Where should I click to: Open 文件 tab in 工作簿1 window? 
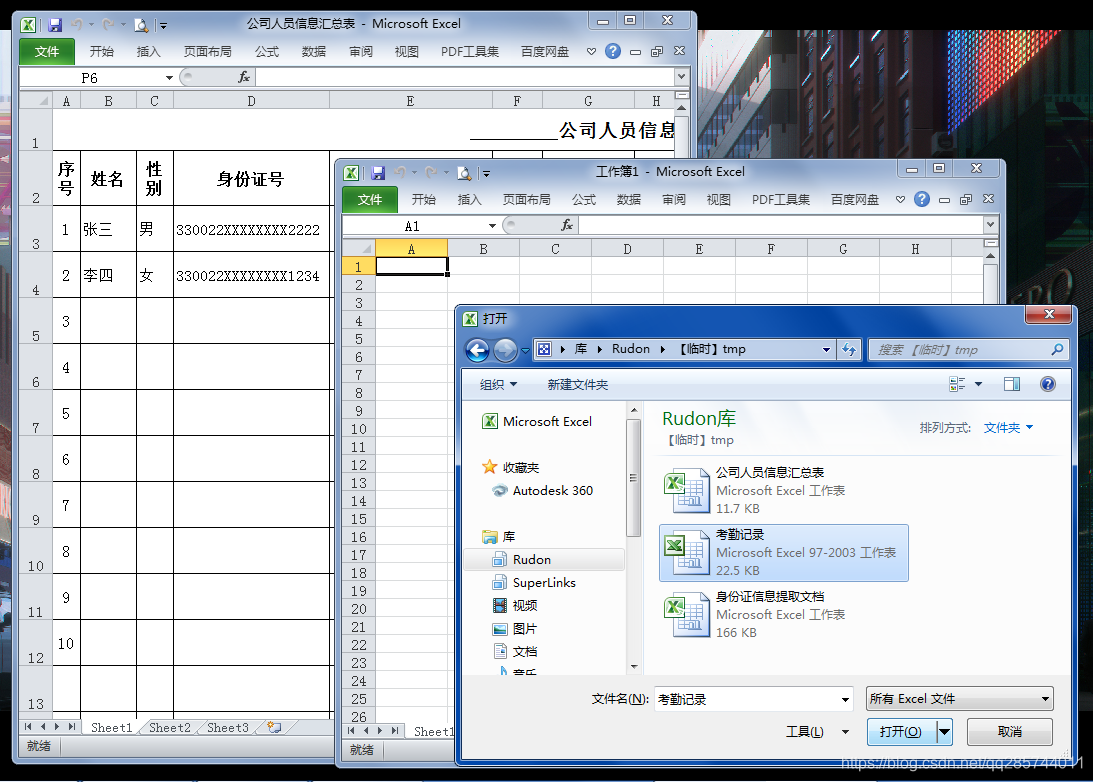pos(369,199)
